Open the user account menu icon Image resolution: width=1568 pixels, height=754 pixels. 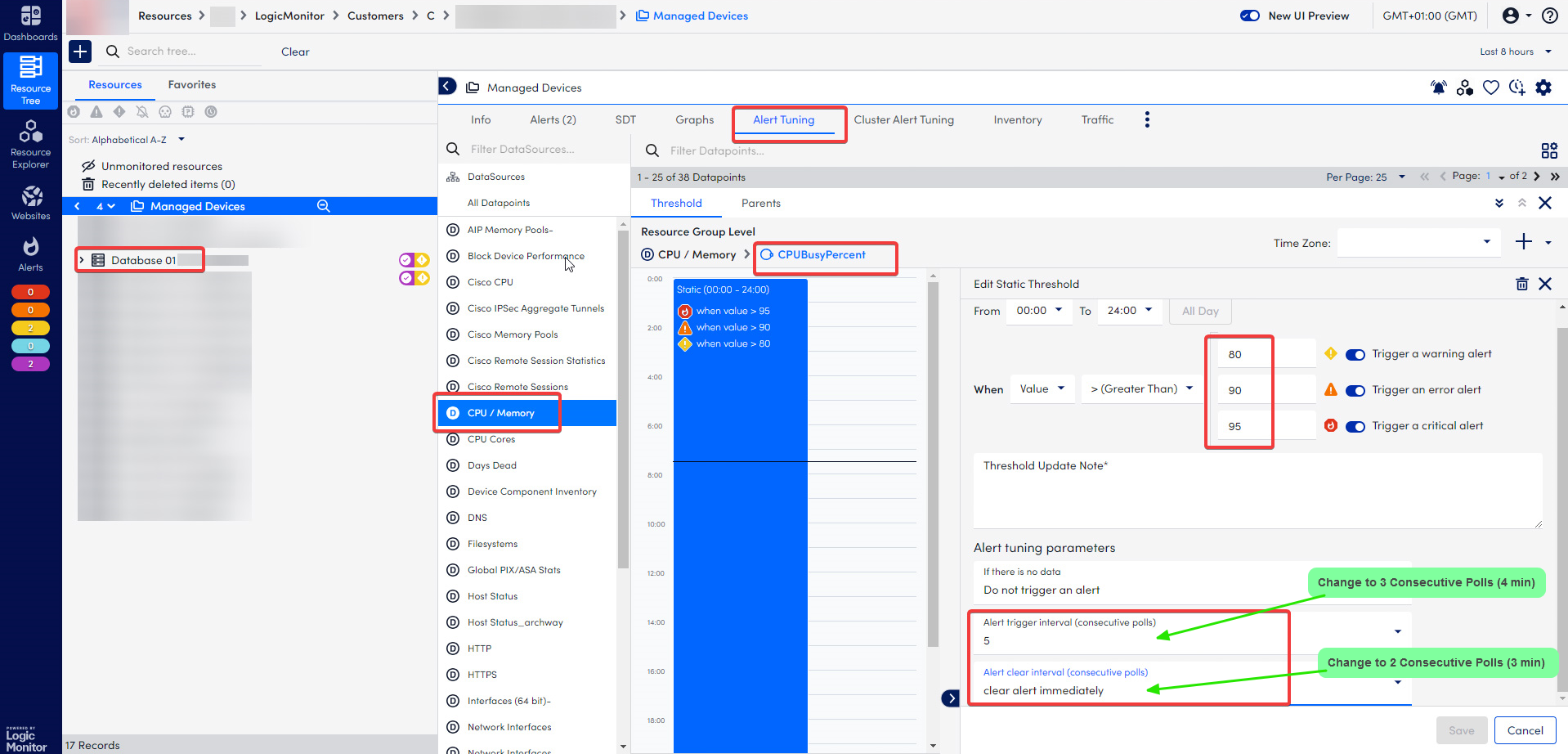point(1516,16)
